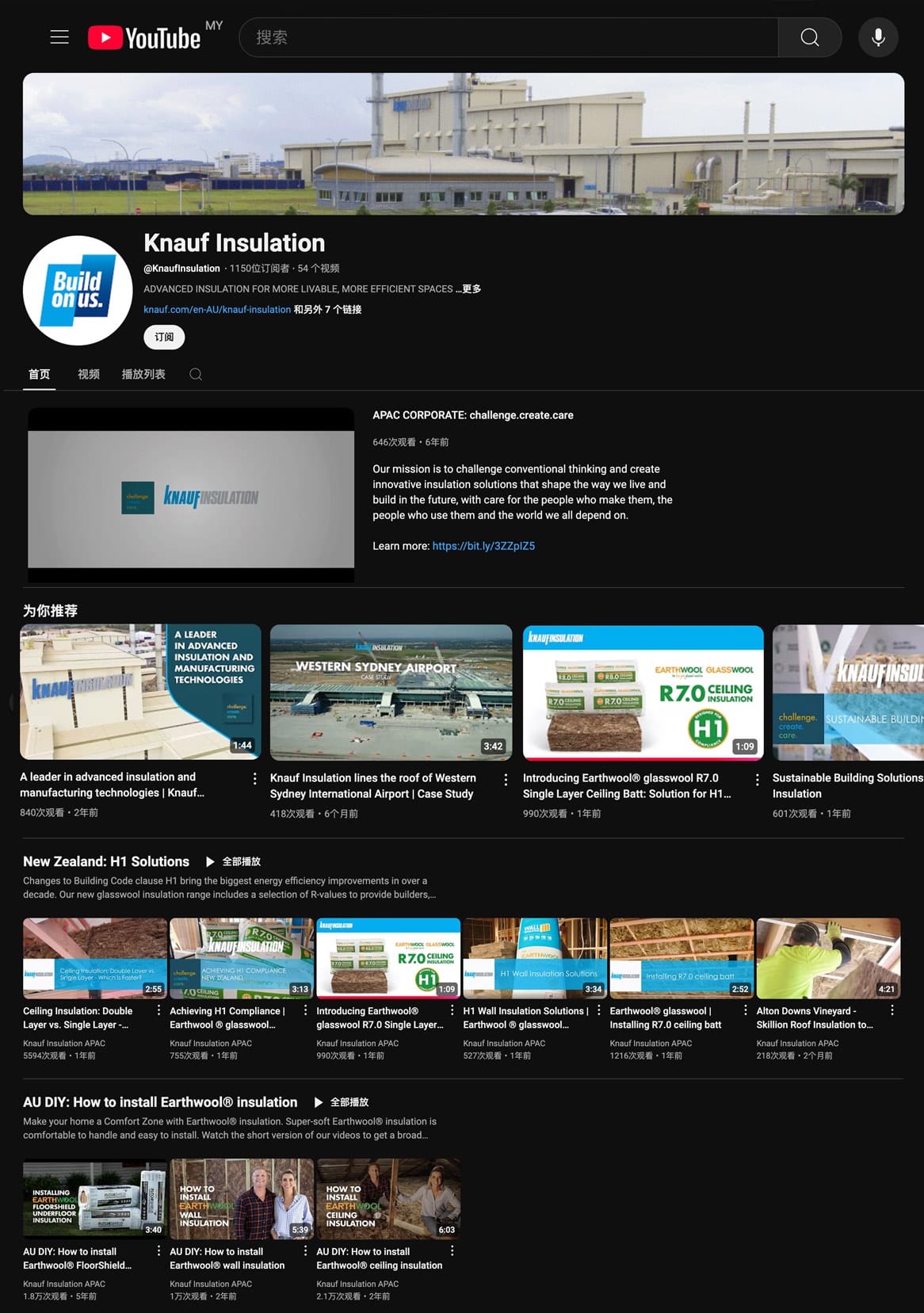
Task: Open the knauf.com/en-AU website link
Action: tap(217, 310)
